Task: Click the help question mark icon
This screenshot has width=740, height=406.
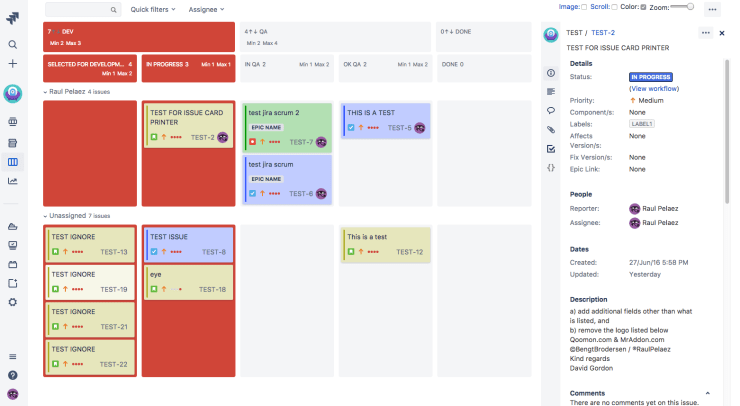Action: 13,375
